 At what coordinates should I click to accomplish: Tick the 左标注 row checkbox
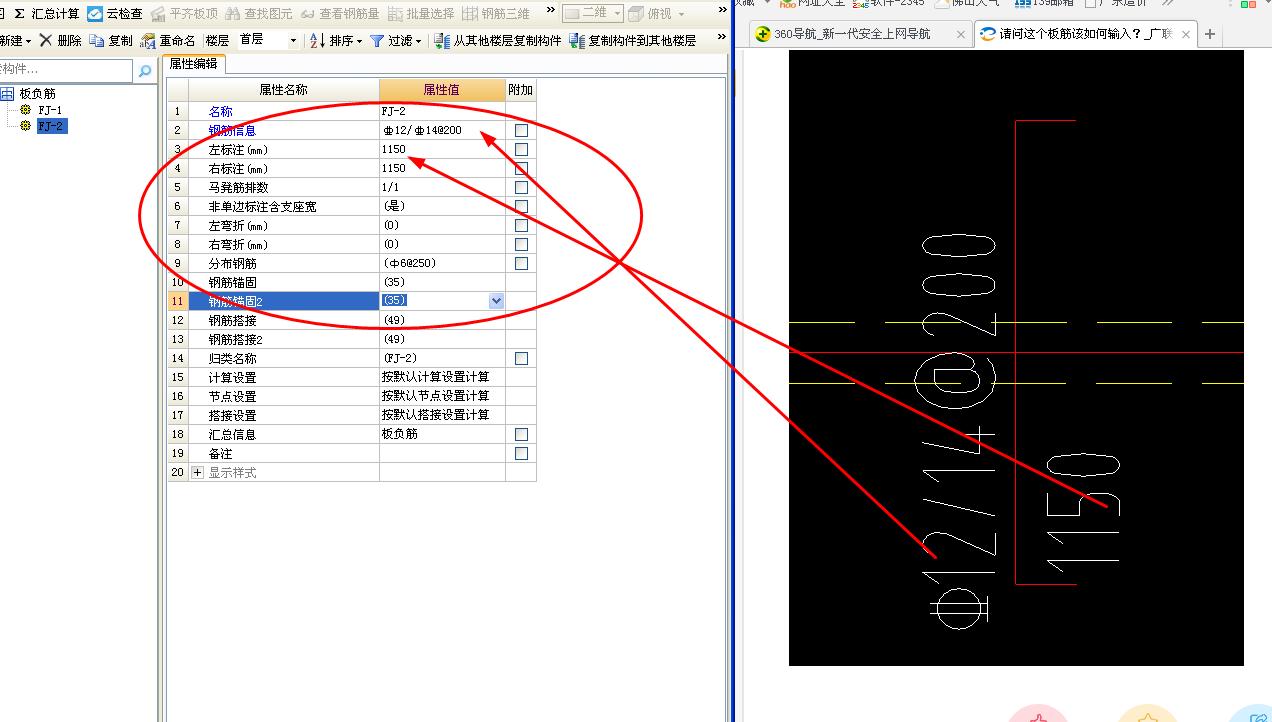[x=521, y=150]
